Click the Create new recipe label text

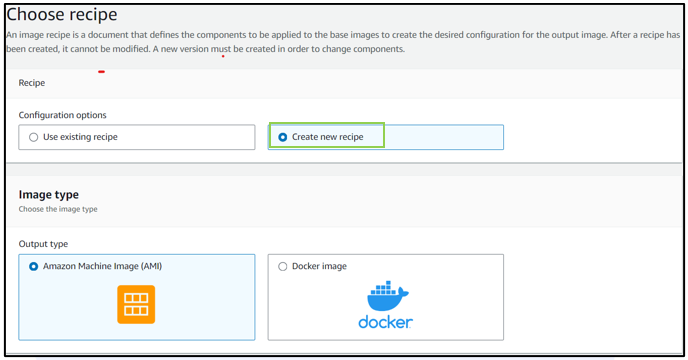pos(328,137)
